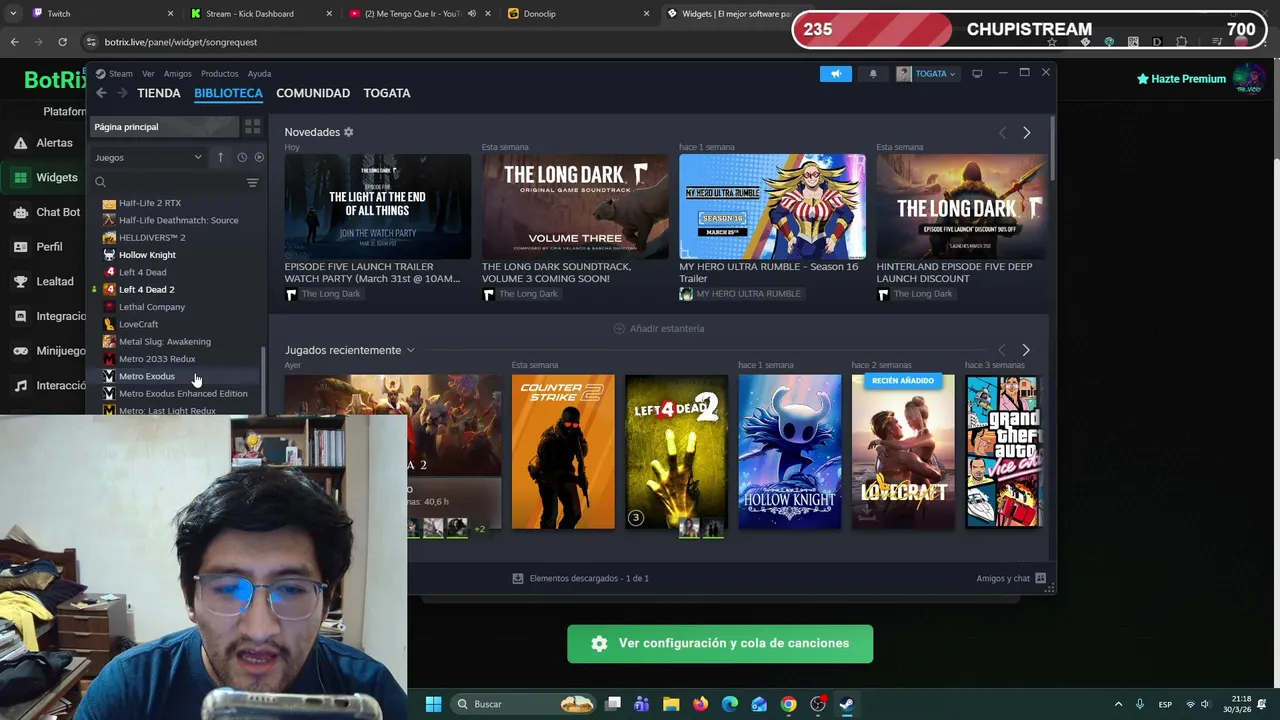The width and height of the screenshot is (1280, 720).
Task: Open the TOGATA profile tab
Action: click(387, 93)
